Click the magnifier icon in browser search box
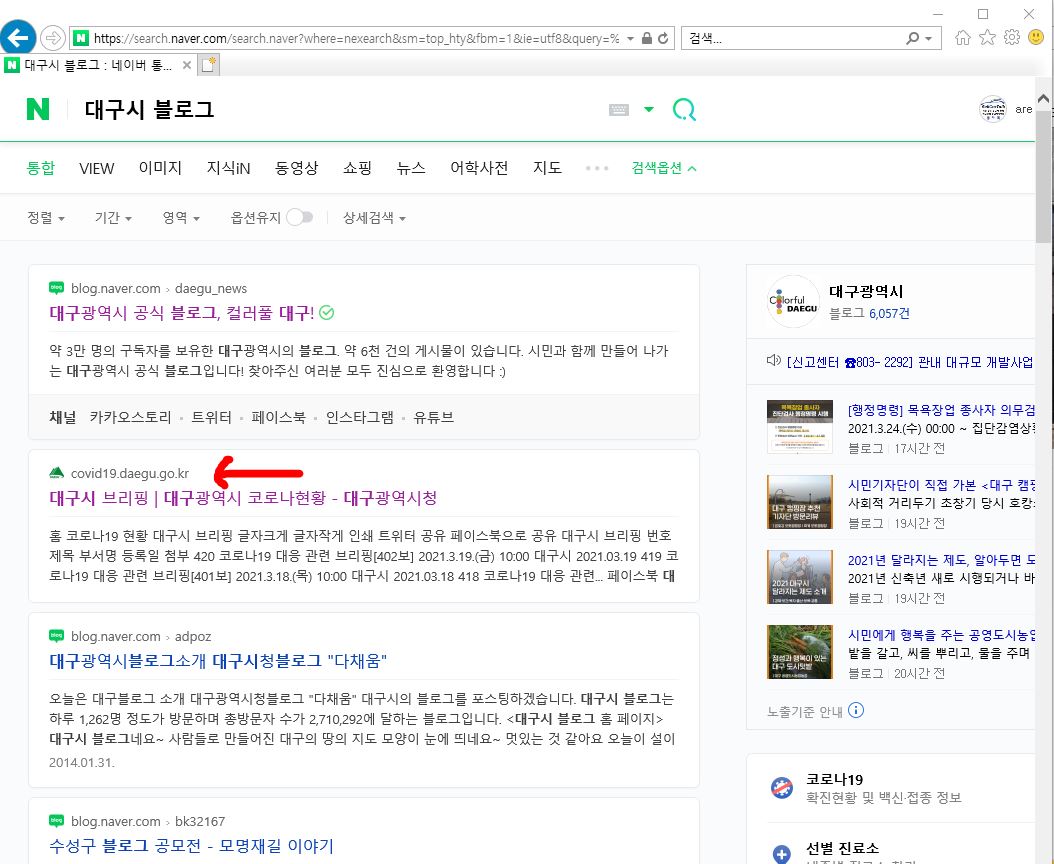The height and width of the screenshot is (864, 1054). (912, 38)
